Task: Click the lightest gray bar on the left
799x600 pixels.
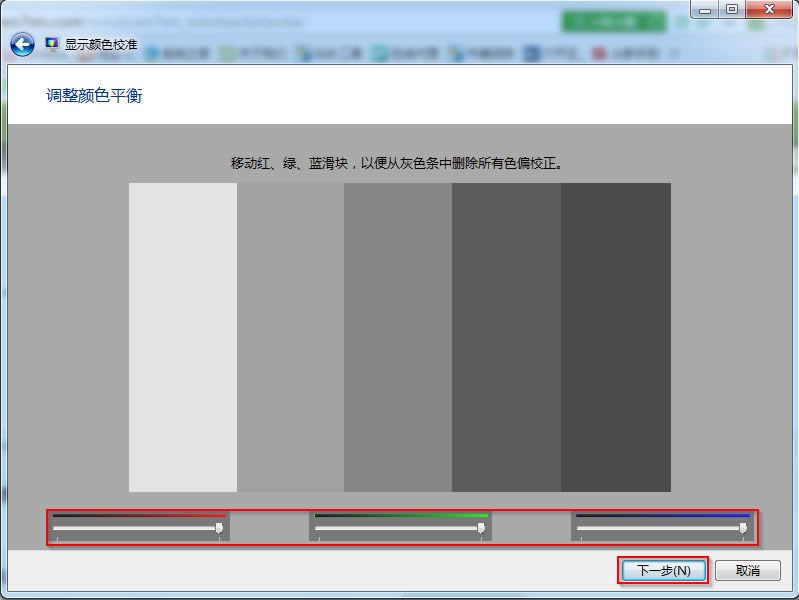Action: [183, 337]
